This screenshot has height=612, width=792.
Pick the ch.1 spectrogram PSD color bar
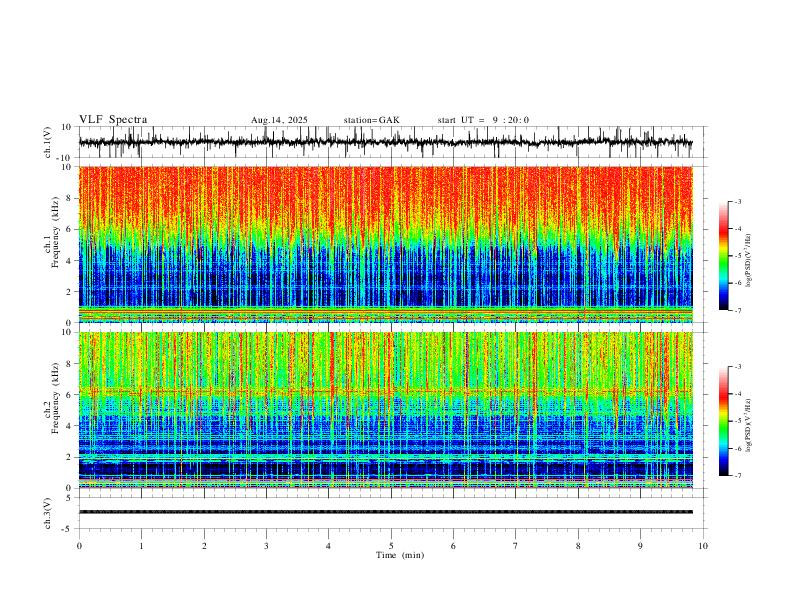pos(724,256)
